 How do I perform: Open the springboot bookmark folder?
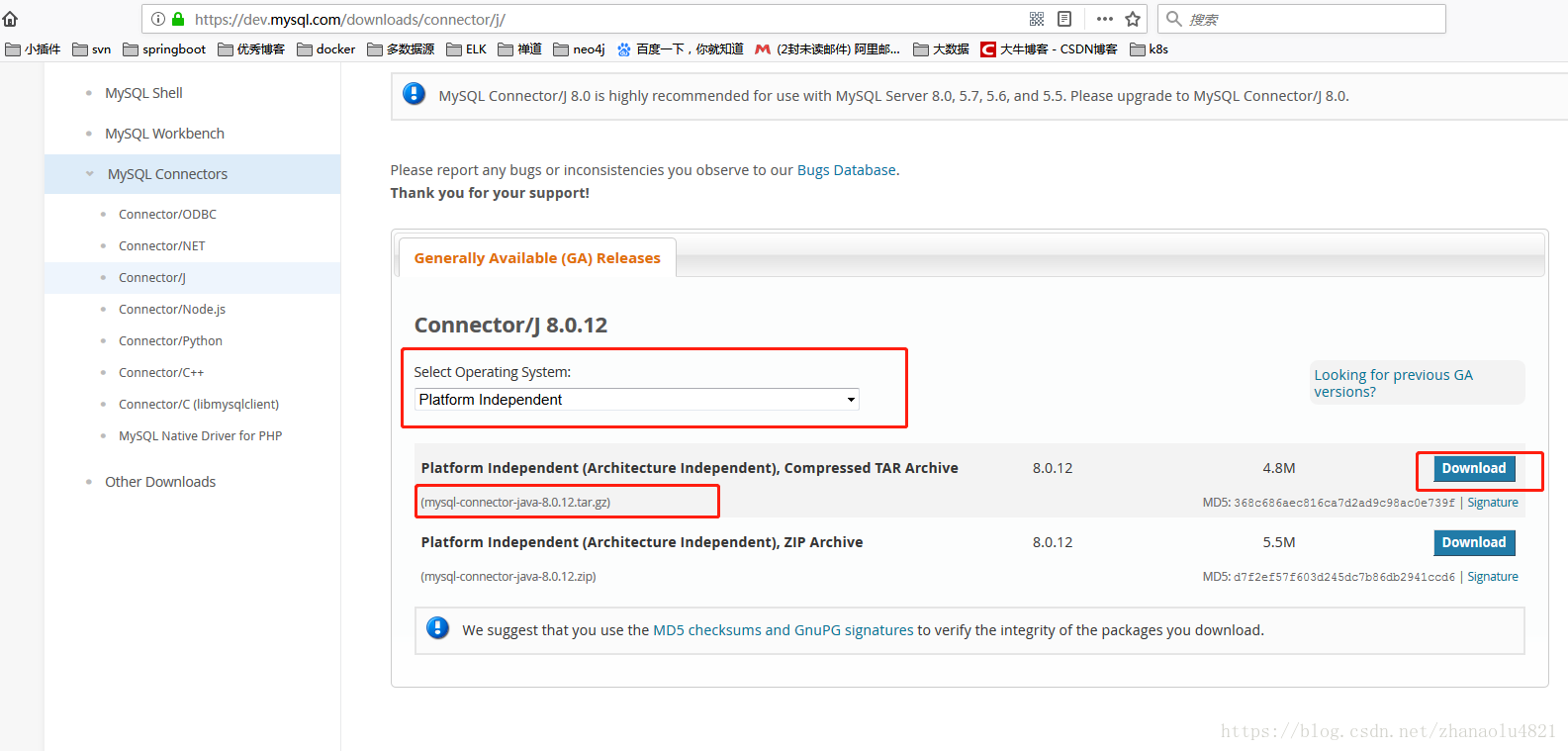(164, 49)
